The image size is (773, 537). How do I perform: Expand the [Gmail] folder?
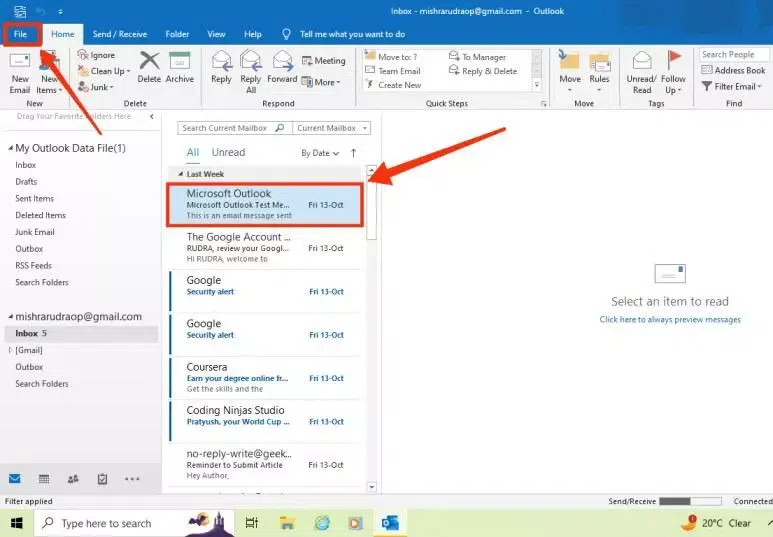10,350
